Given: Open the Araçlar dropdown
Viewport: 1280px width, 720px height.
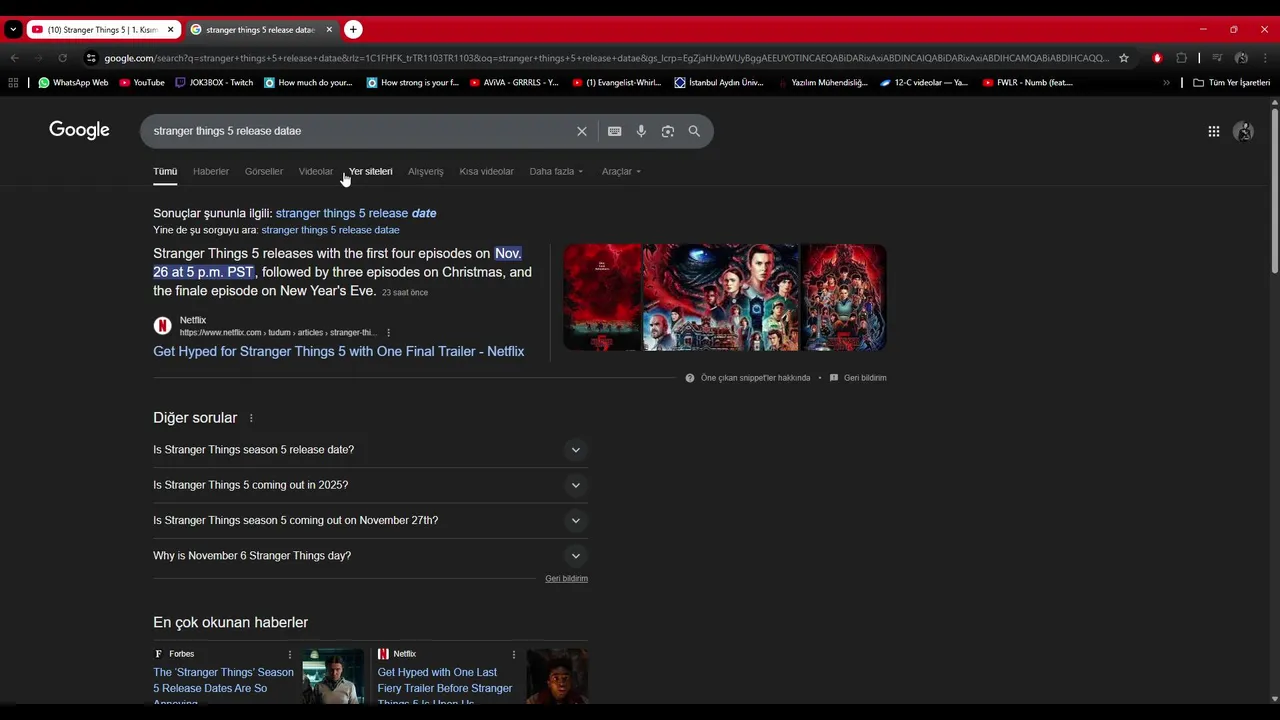Looking at the screenshot, I should [621, 172].
